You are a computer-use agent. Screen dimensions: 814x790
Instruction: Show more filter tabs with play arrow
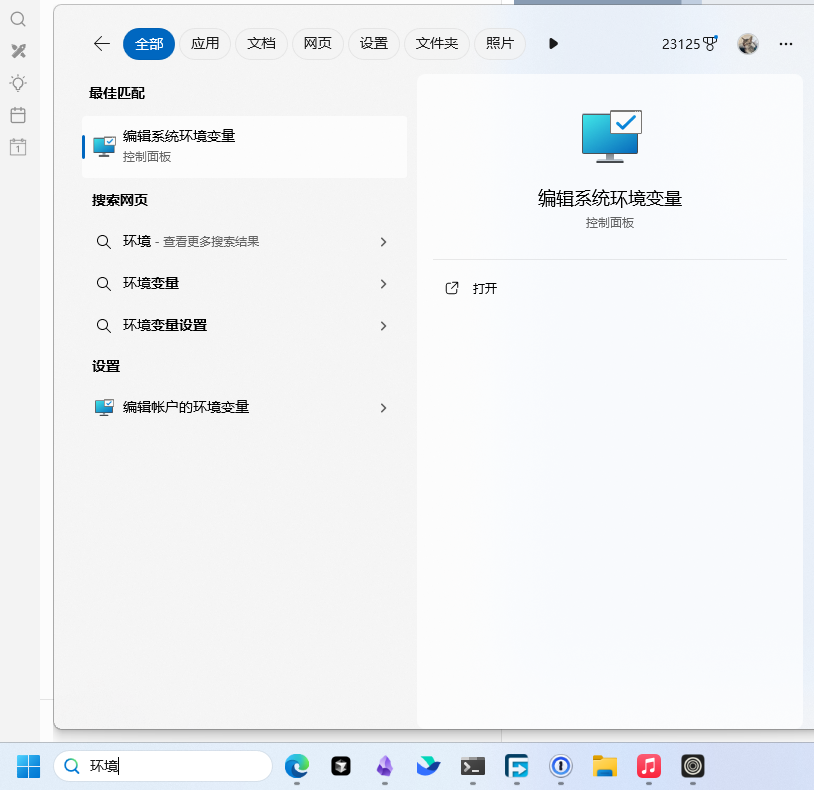(553, 44)
